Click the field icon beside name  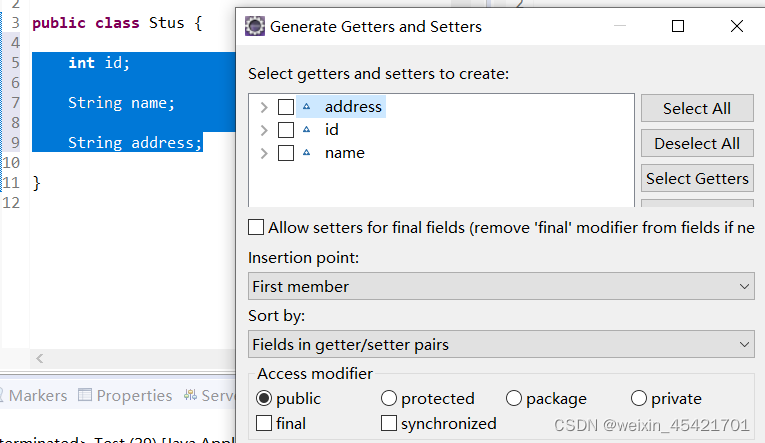307,153
